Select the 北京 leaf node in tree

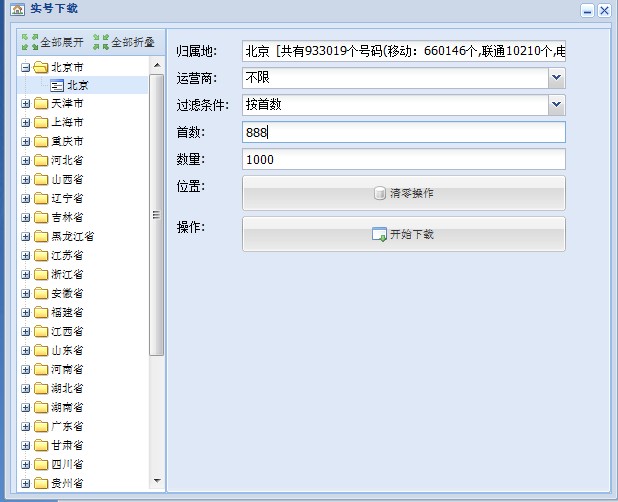pos(76,86)
